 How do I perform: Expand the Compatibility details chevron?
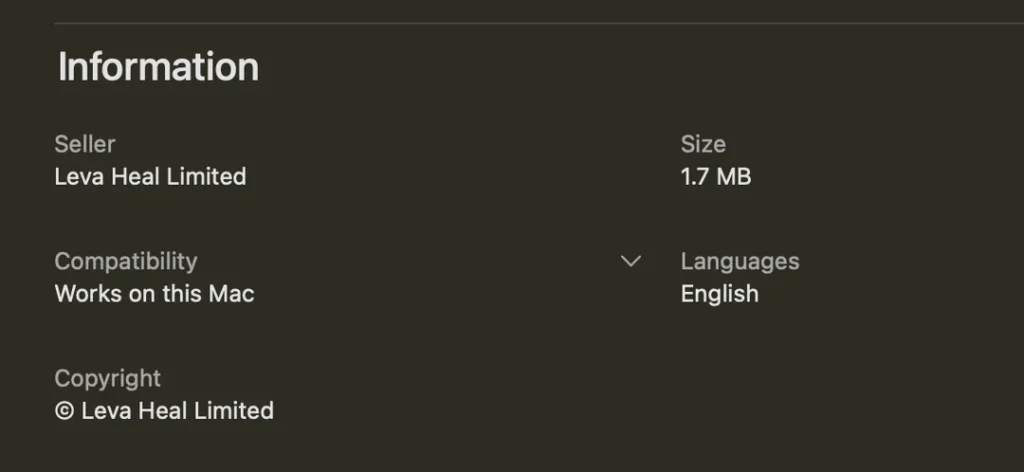coord(630,262)
